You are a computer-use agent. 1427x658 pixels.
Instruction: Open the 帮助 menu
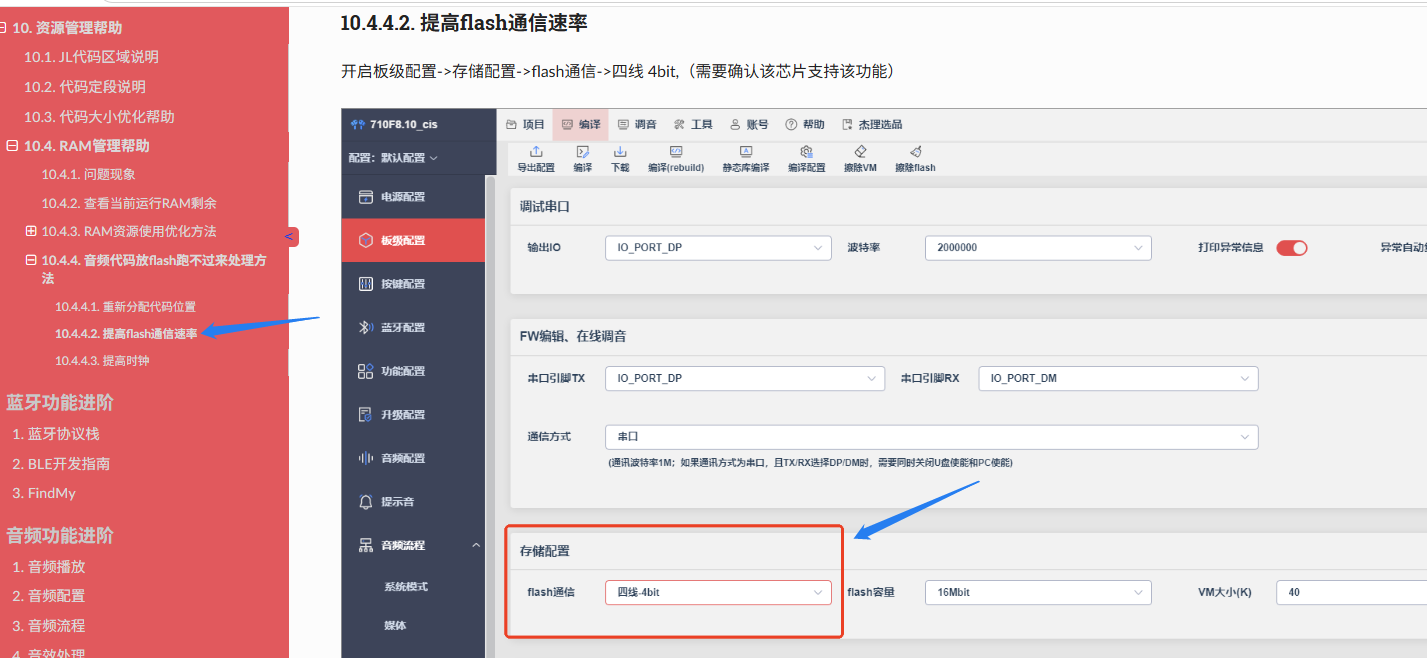[x=805, y=125]
